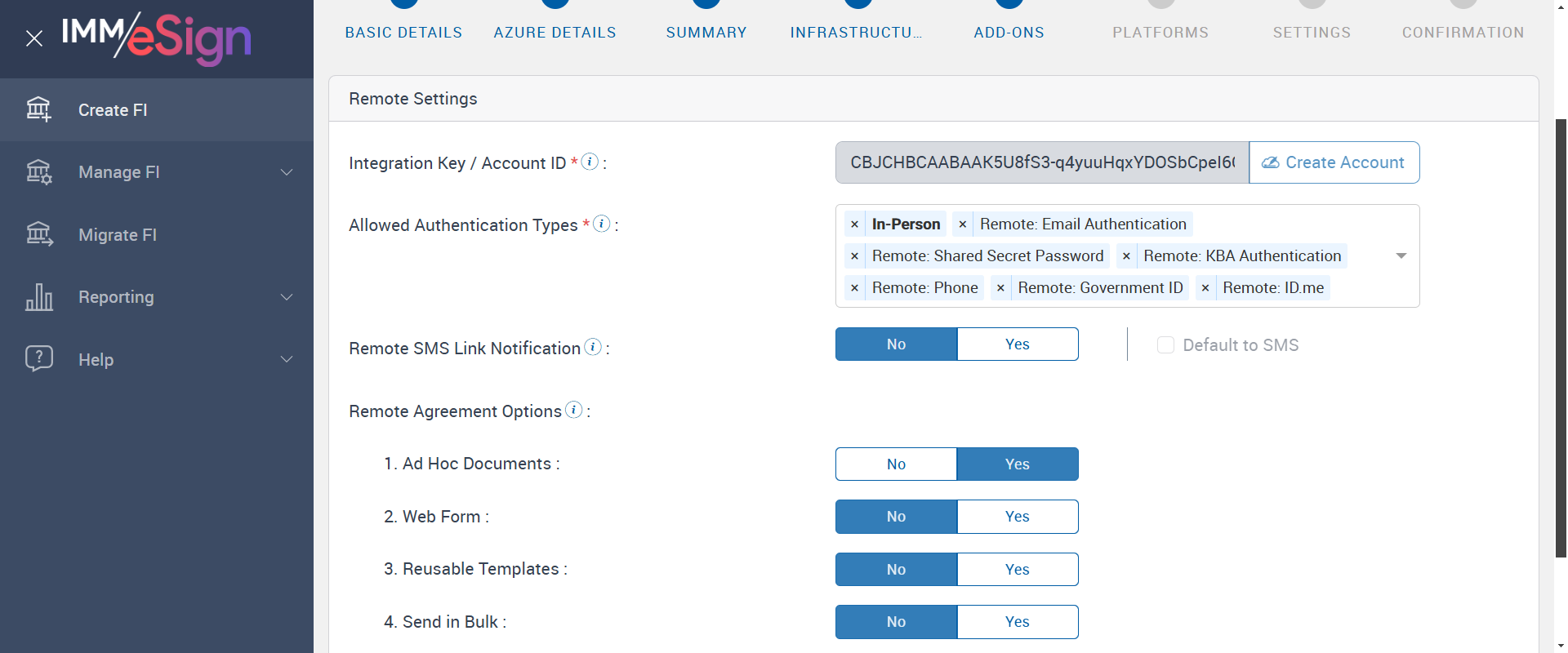The width and height of the screenshot is (1568, 653).
Task: Set Web Form option to Yes
Action: coord(1017,517)
